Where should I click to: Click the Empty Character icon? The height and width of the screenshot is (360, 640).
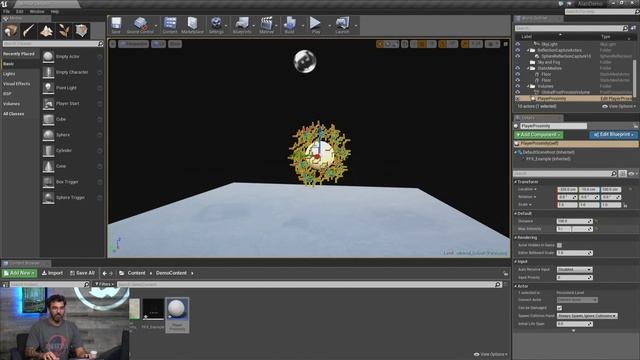click(48, 72)
